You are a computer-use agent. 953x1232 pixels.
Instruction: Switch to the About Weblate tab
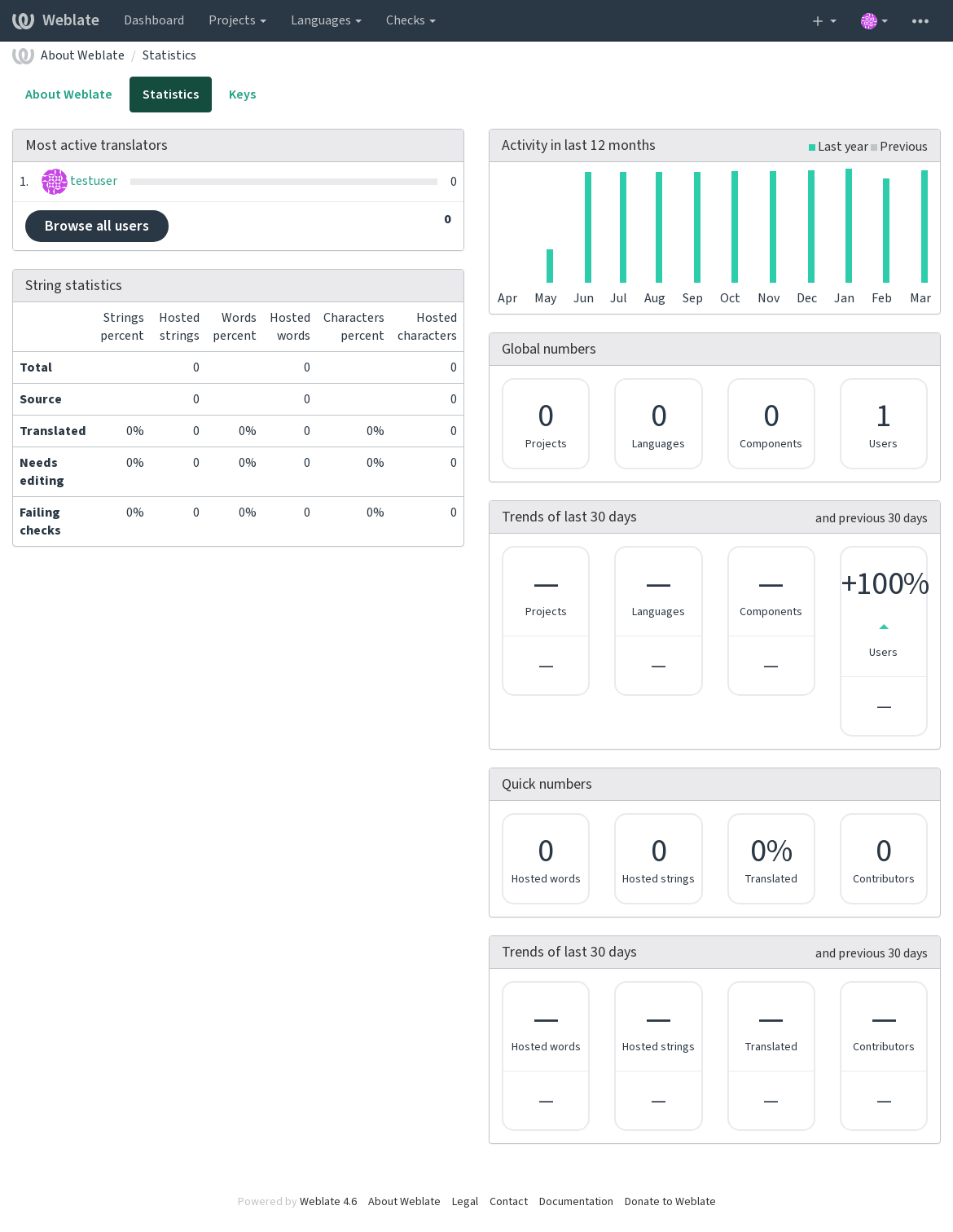pyautogui.click(x=68, y=95)
